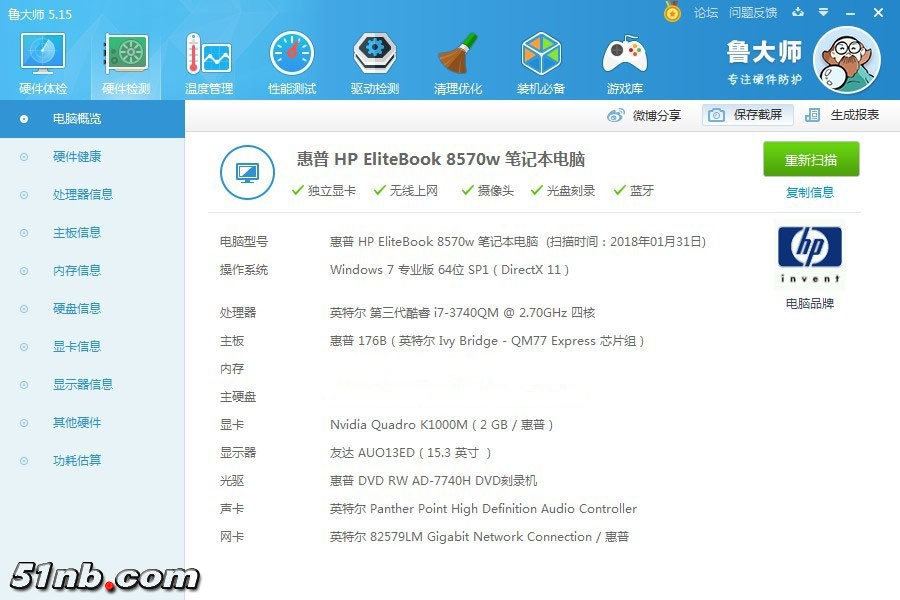
Task: Click the heading 惠普 HP EliteBook 8570w 笔记本电脑
Action: pos(441,159)
